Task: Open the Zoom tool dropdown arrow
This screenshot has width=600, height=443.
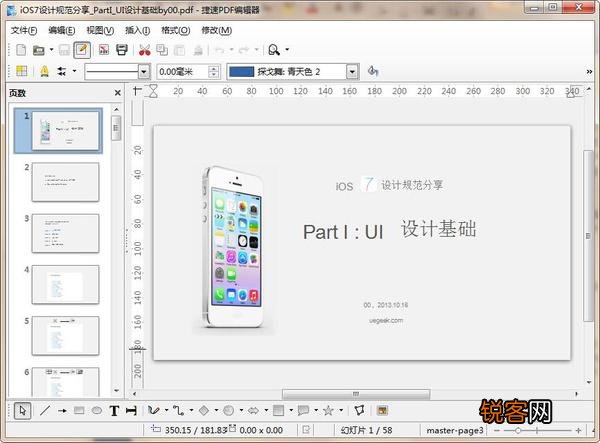Action: [x=287, y=49]
